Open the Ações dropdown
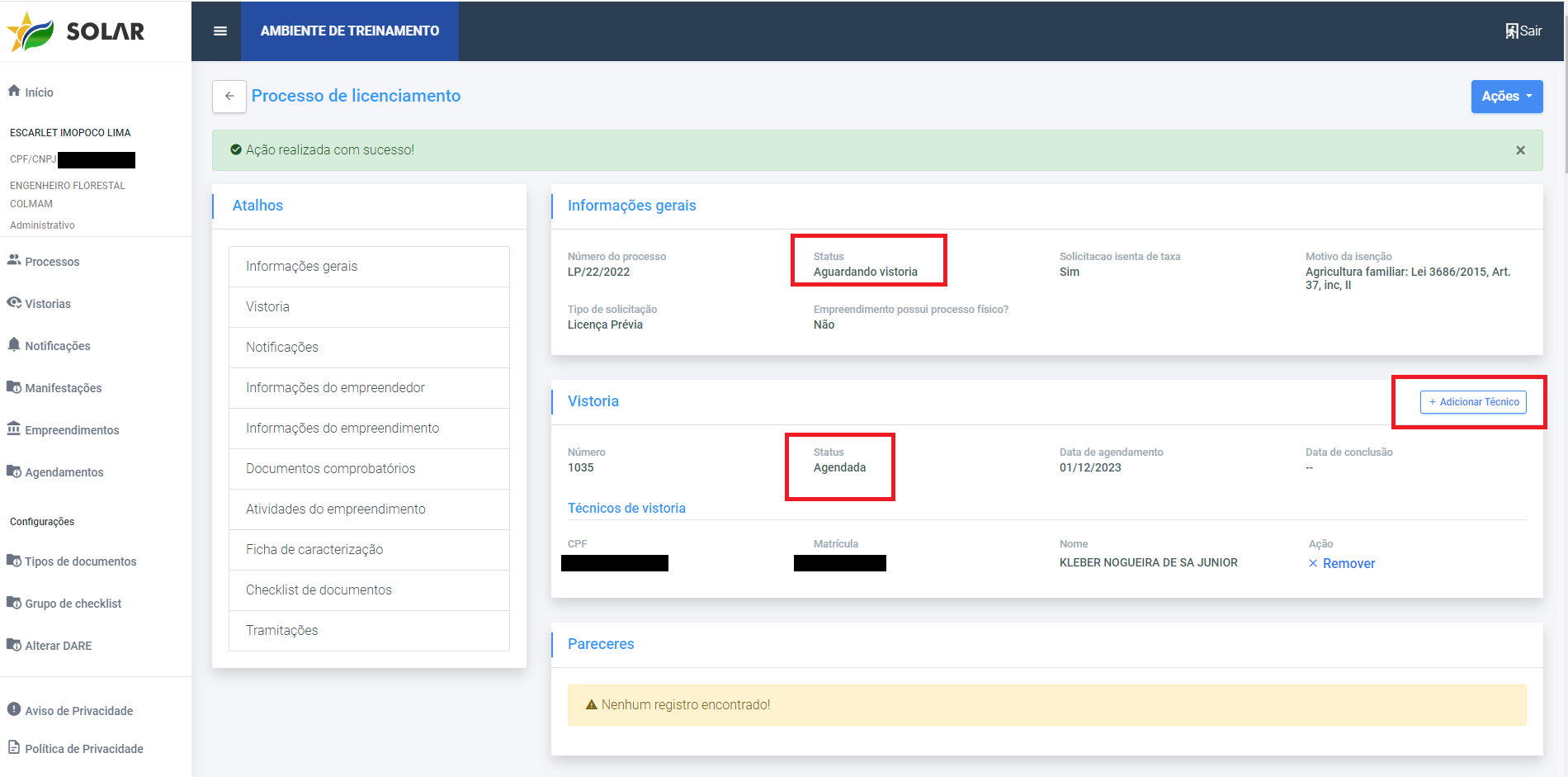1568x777 pixels. coord(1507,96)
